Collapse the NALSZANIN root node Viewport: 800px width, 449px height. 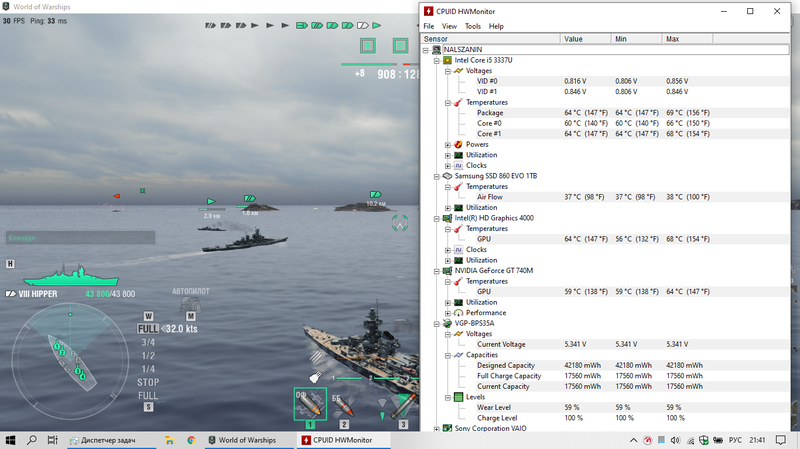(426, 50)
